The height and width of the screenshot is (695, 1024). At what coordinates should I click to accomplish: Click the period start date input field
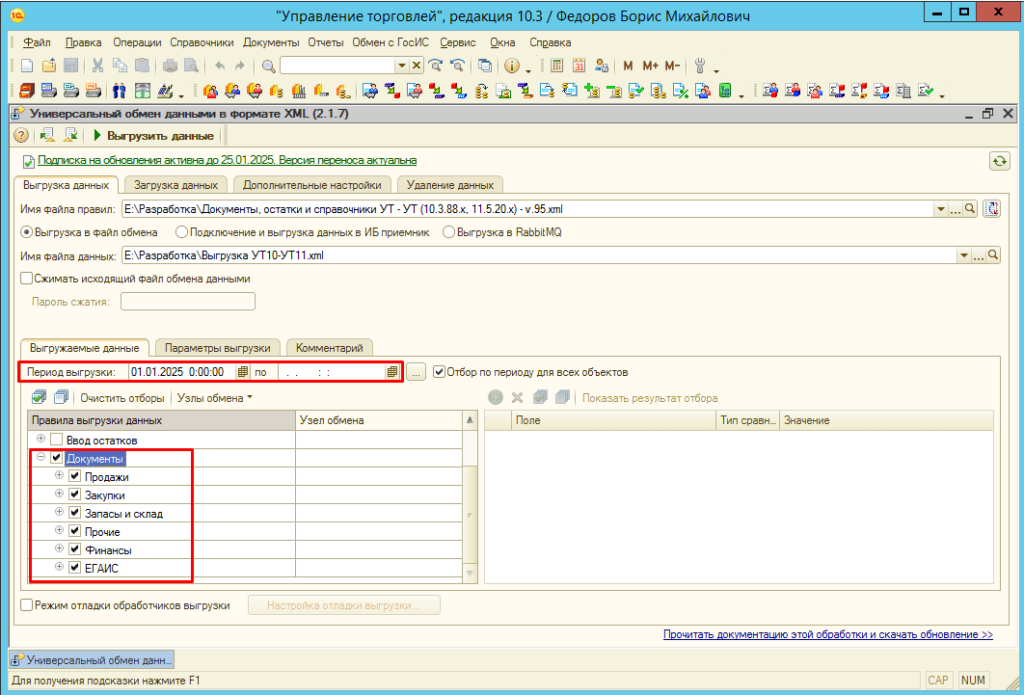coord(182,372)
